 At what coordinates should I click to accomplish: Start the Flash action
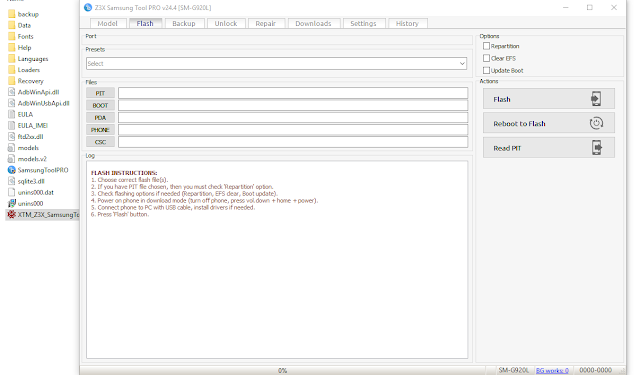[549, 99]
